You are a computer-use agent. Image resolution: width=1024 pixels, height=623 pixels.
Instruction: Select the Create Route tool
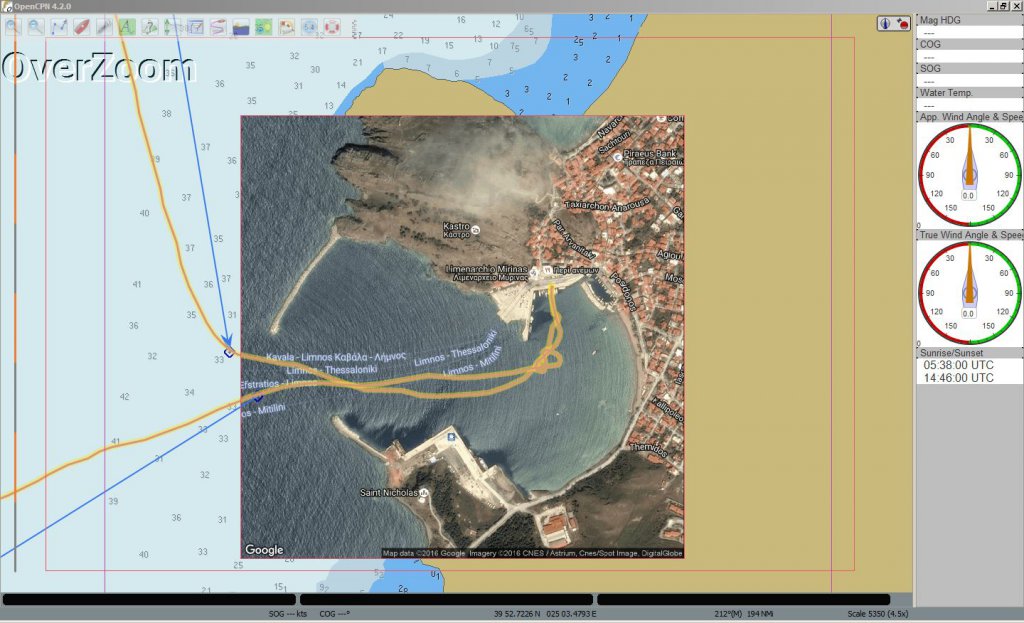point(59,26)
